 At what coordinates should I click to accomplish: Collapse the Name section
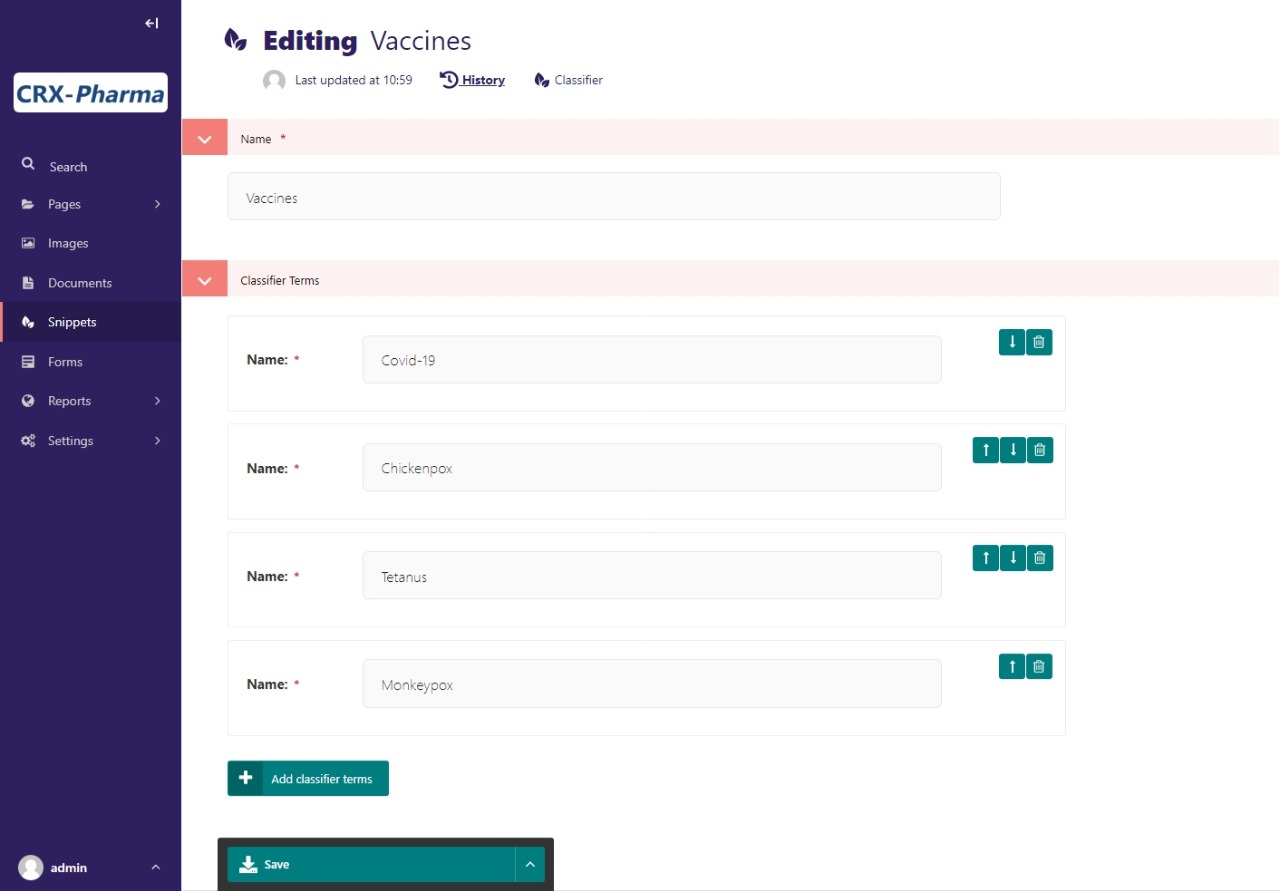tap(205, 139)
